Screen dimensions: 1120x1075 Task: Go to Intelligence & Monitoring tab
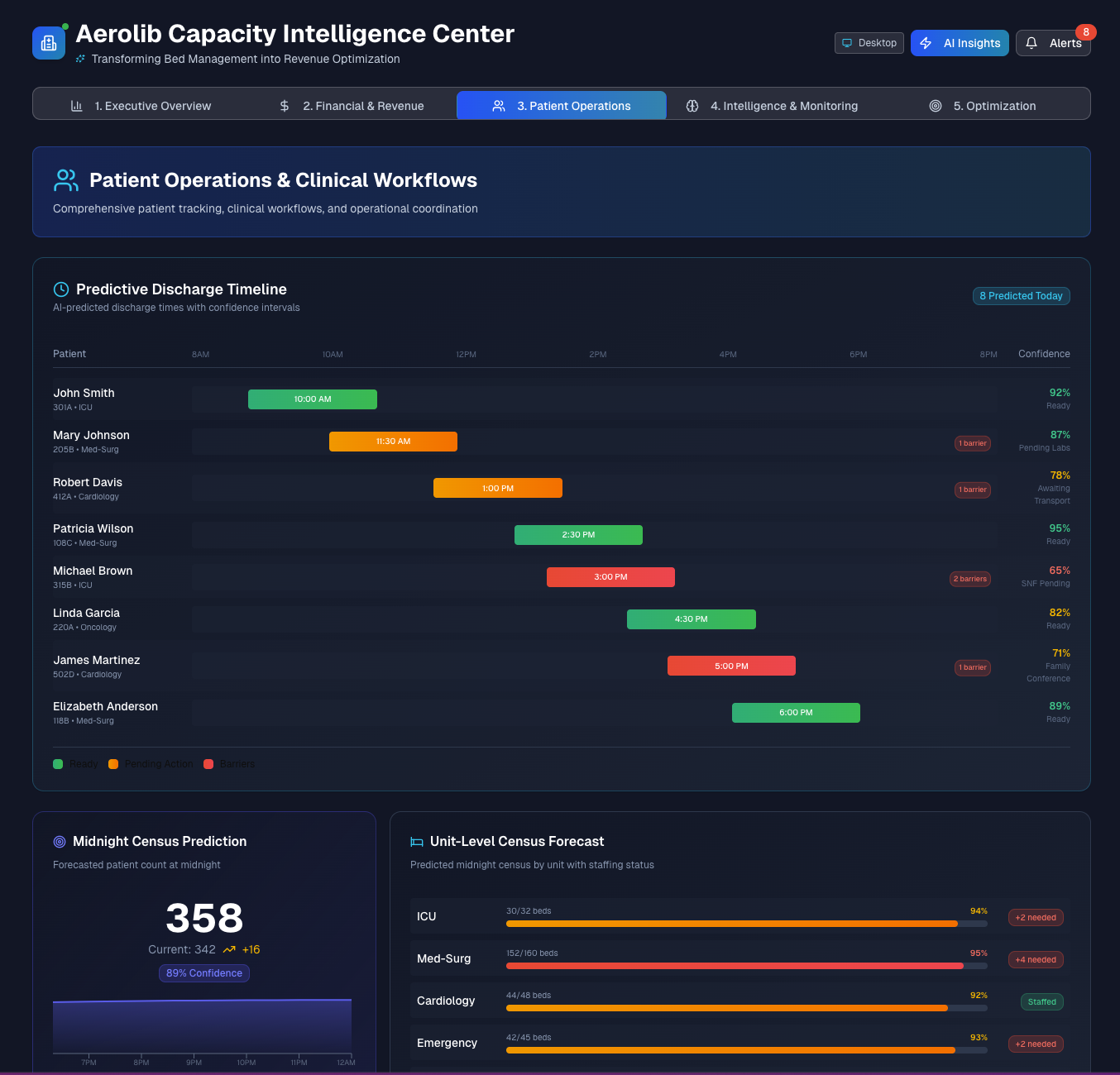click(772, 106)
